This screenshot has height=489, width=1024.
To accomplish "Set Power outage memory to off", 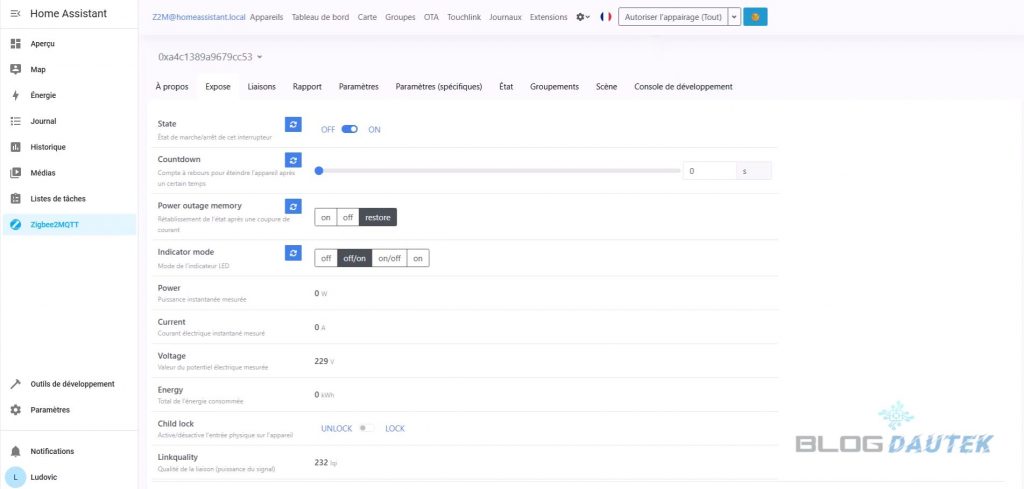I will [347, 217].
